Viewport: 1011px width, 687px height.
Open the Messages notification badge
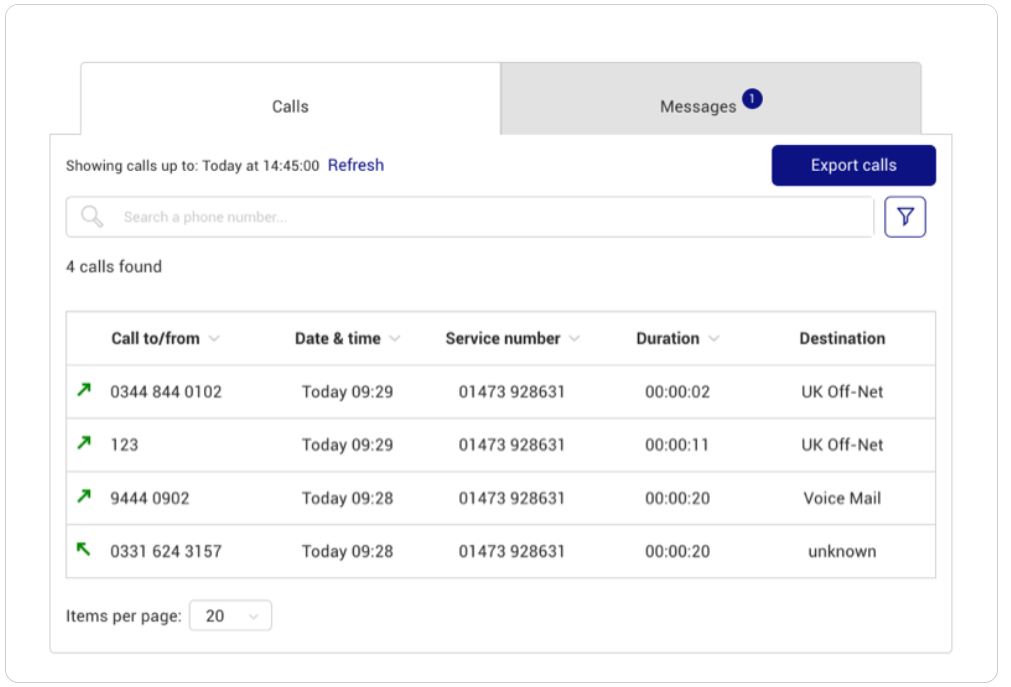[752, 99]
